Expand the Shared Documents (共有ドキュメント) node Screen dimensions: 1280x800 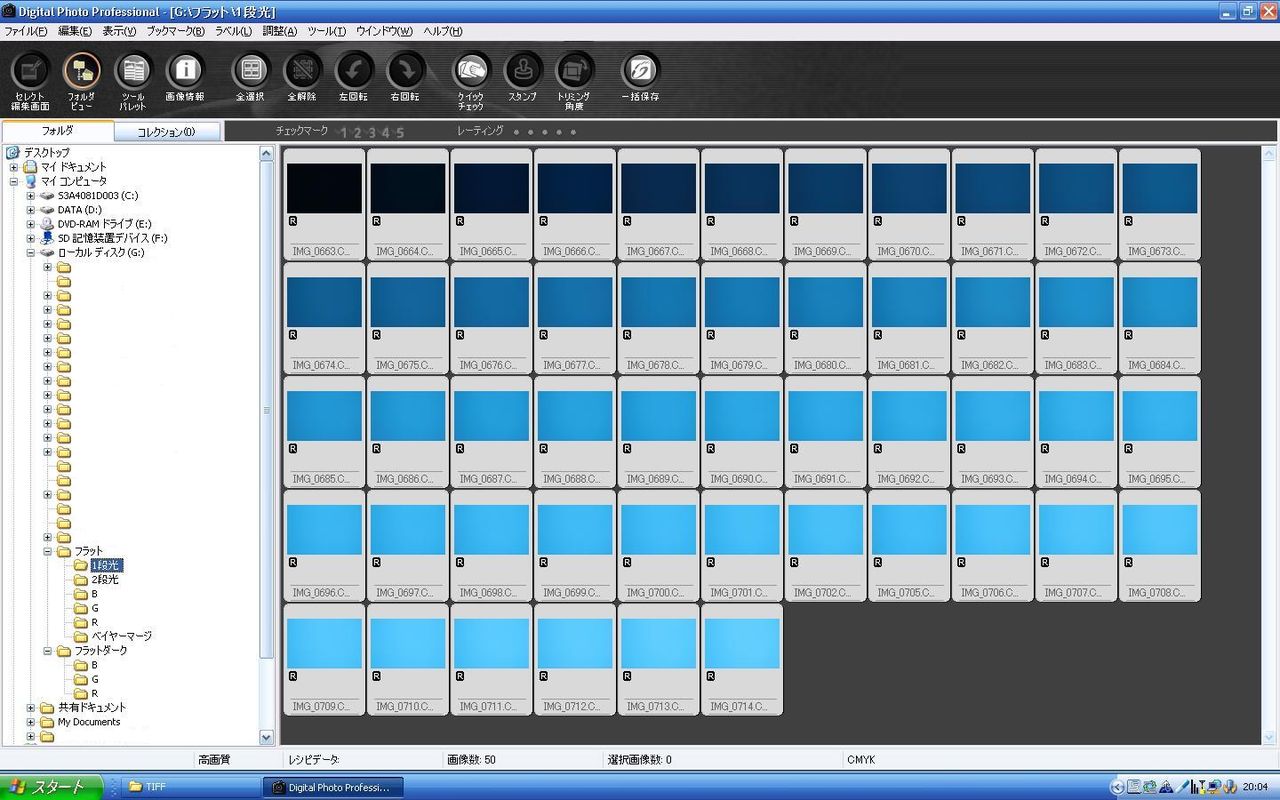pyautogui.click(x=31, y=708)
